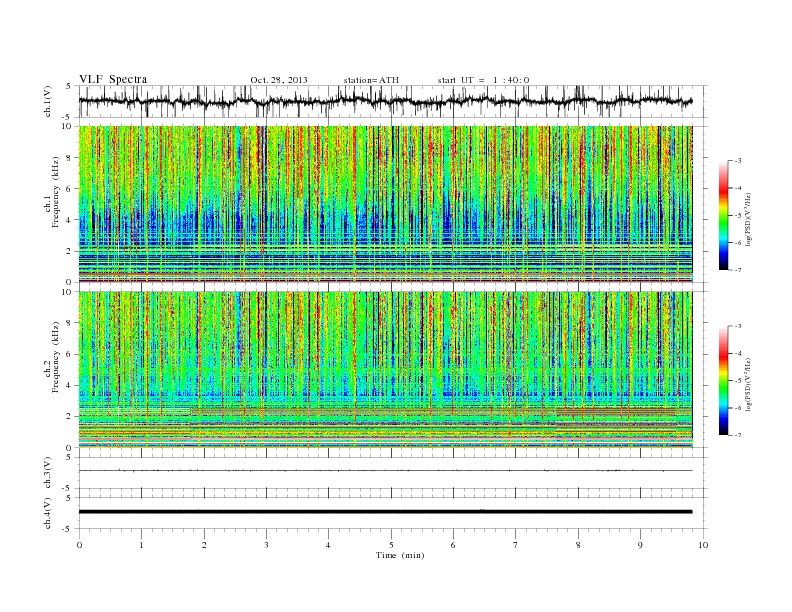Click the "10" tick label on Time axis
Viewport: 792px width, 612px height.
pyautogui.click(x=703, y=545)
